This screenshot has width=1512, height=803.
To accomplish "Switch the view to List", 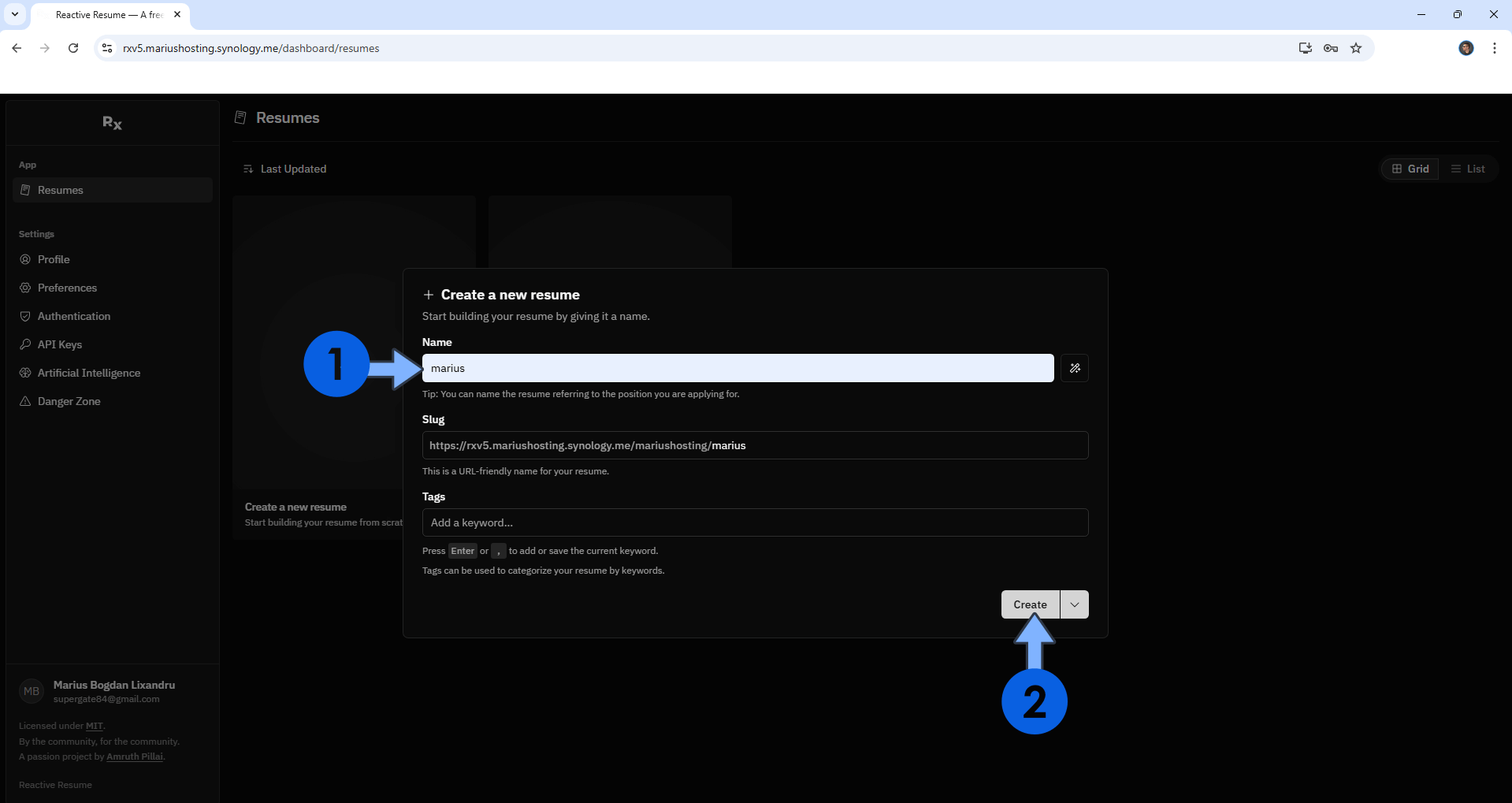I will 1469,169.
